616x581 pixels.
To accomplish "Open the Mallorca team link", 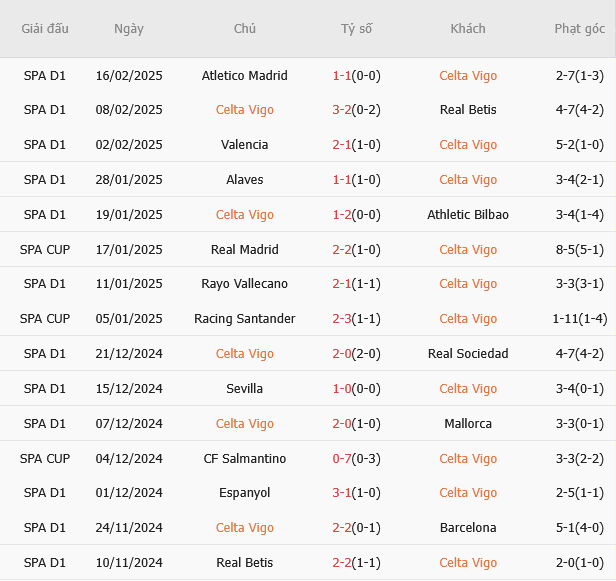I will 468,424.
